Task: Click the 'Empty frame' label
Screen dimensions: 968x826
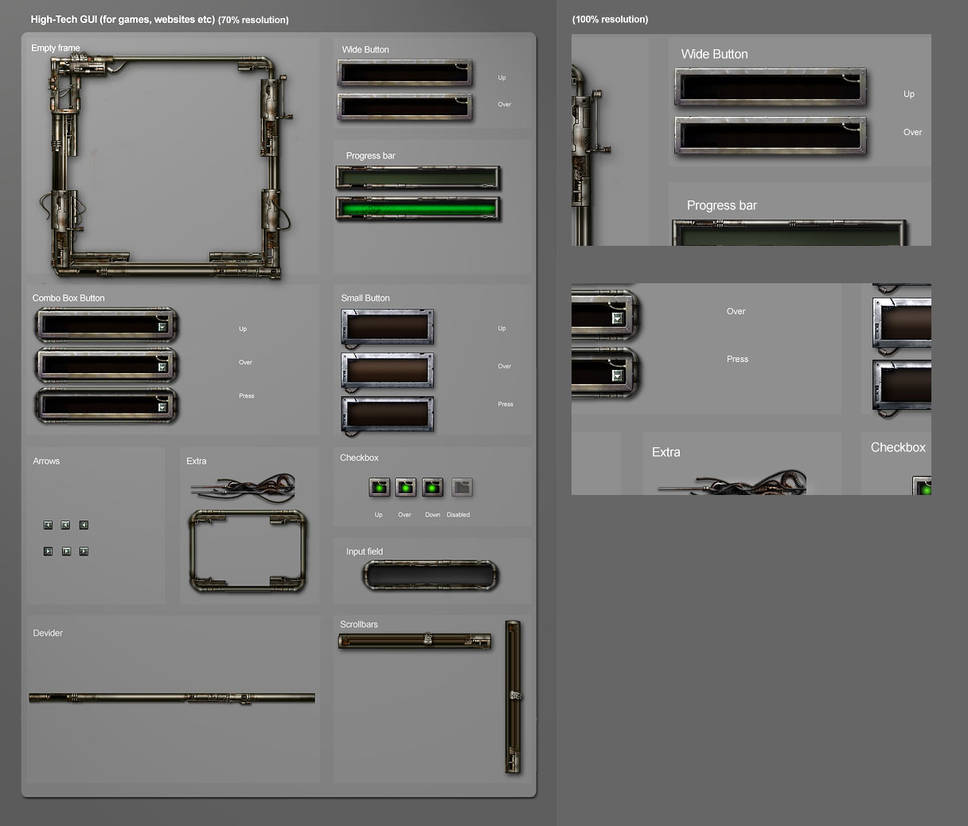Action: pos(56,48)
